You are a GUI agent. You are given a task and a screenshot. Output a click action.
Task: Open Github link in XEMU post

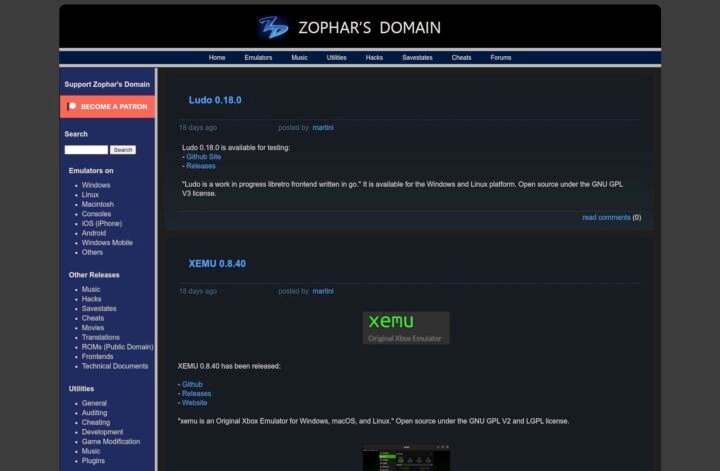pyautogui.click(x=192, y=385)
